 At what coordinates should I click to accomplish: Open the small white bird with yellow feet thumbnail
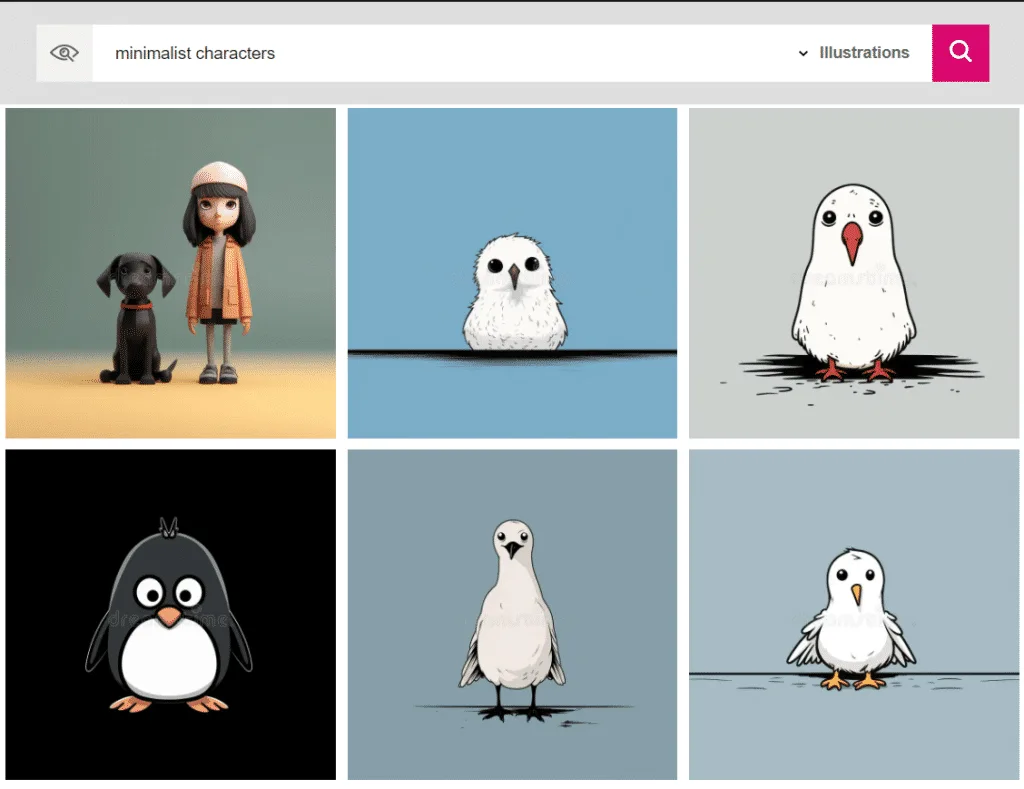click(x=854, y=615)
